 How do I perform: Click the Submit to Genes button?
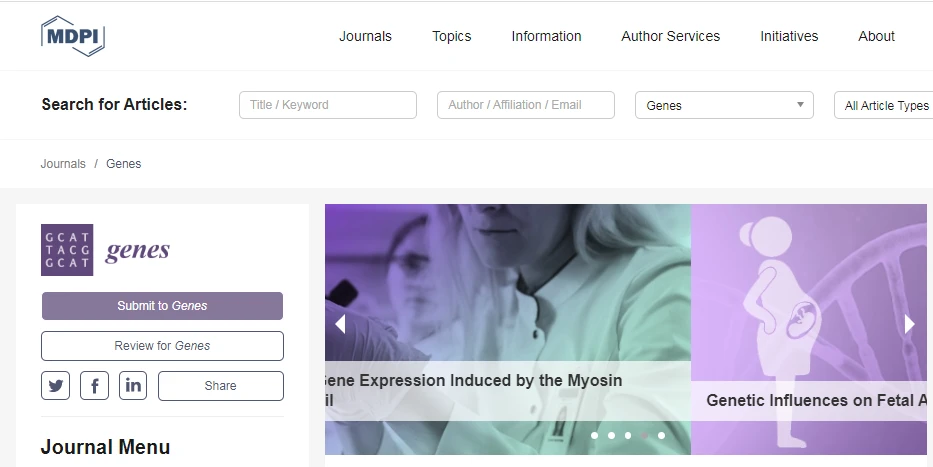pos(162,306)
